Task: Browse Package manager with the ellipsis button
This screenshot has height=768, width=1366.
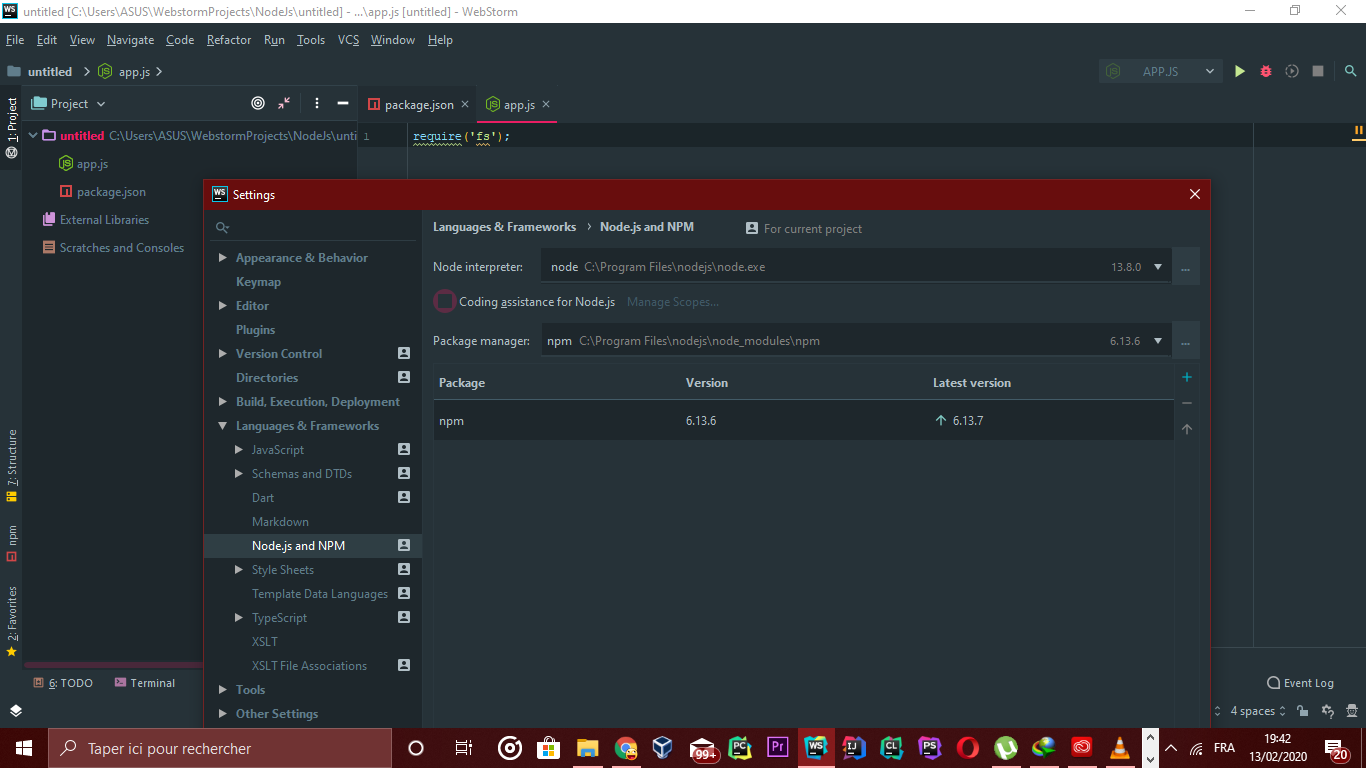Action: coord(1185,341)
